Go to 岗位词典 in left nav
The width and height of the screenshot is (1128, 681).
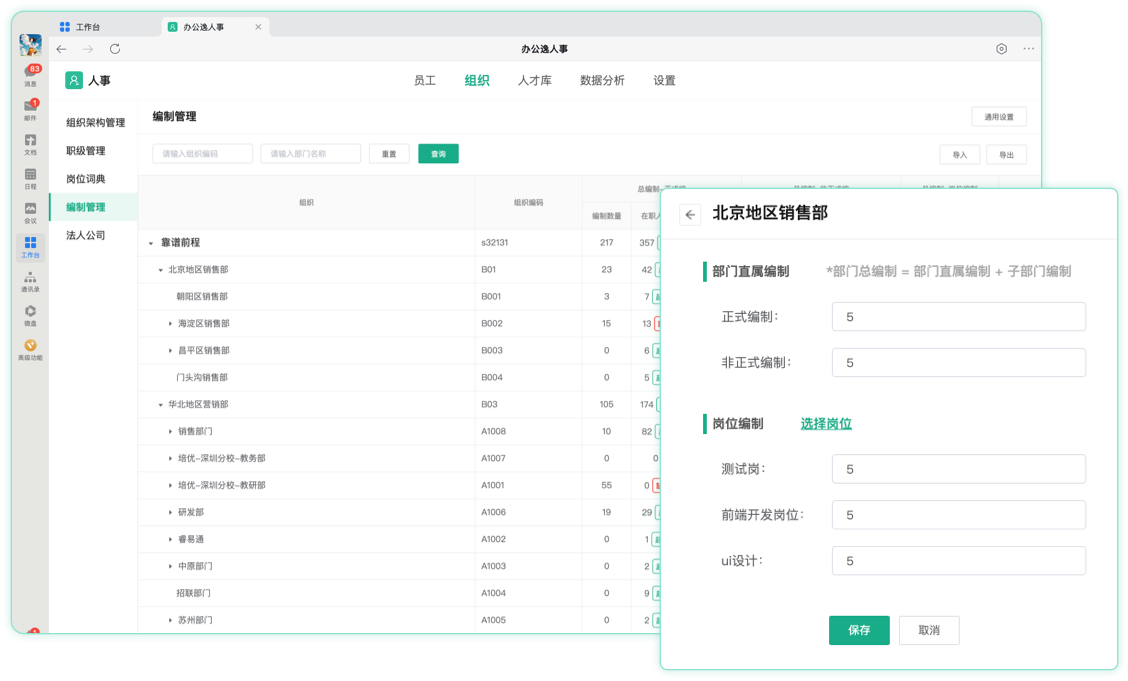click(86, 178)
